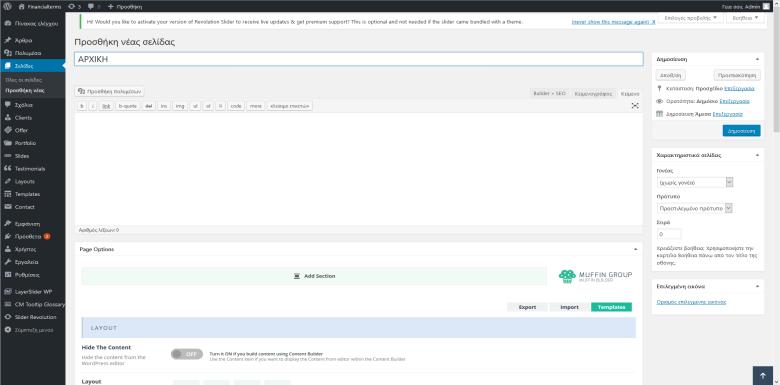Image resolution: width=780 pixels, height=385 pixels.
Task: Insert a link with link quicktag
Action: [106, 106]
